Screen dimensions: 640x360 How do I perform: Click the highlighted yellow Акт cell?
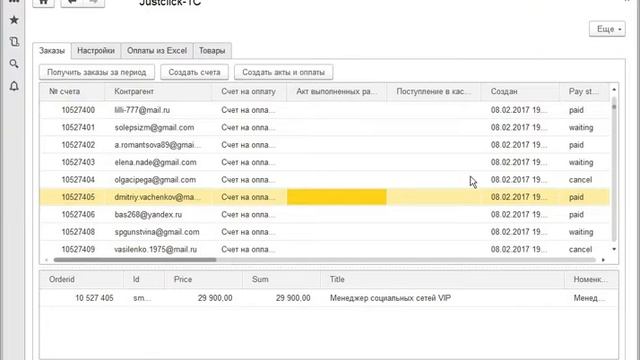click(337, 197)
